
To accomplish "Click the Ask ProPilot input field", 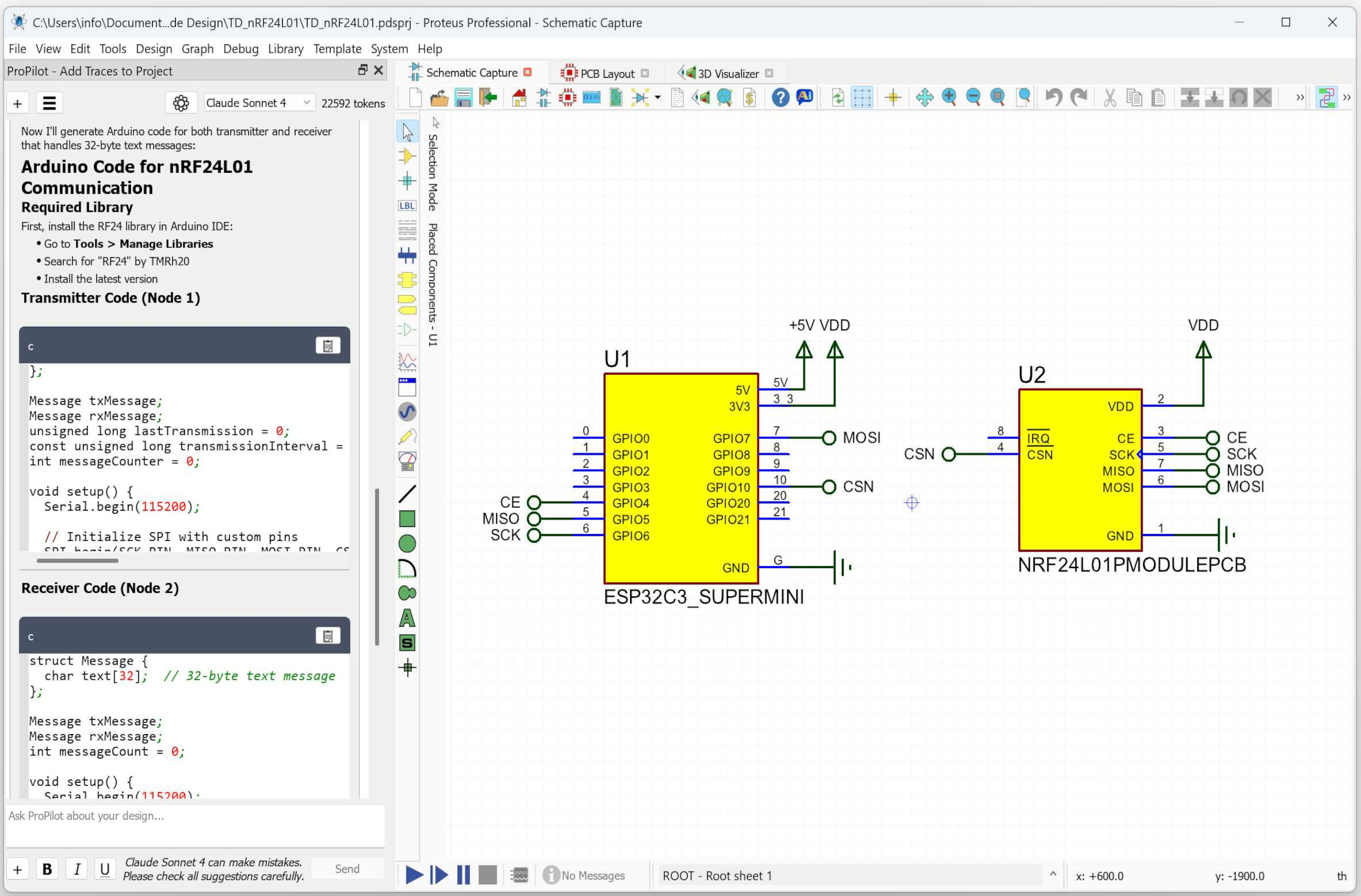I will [194, 824].
